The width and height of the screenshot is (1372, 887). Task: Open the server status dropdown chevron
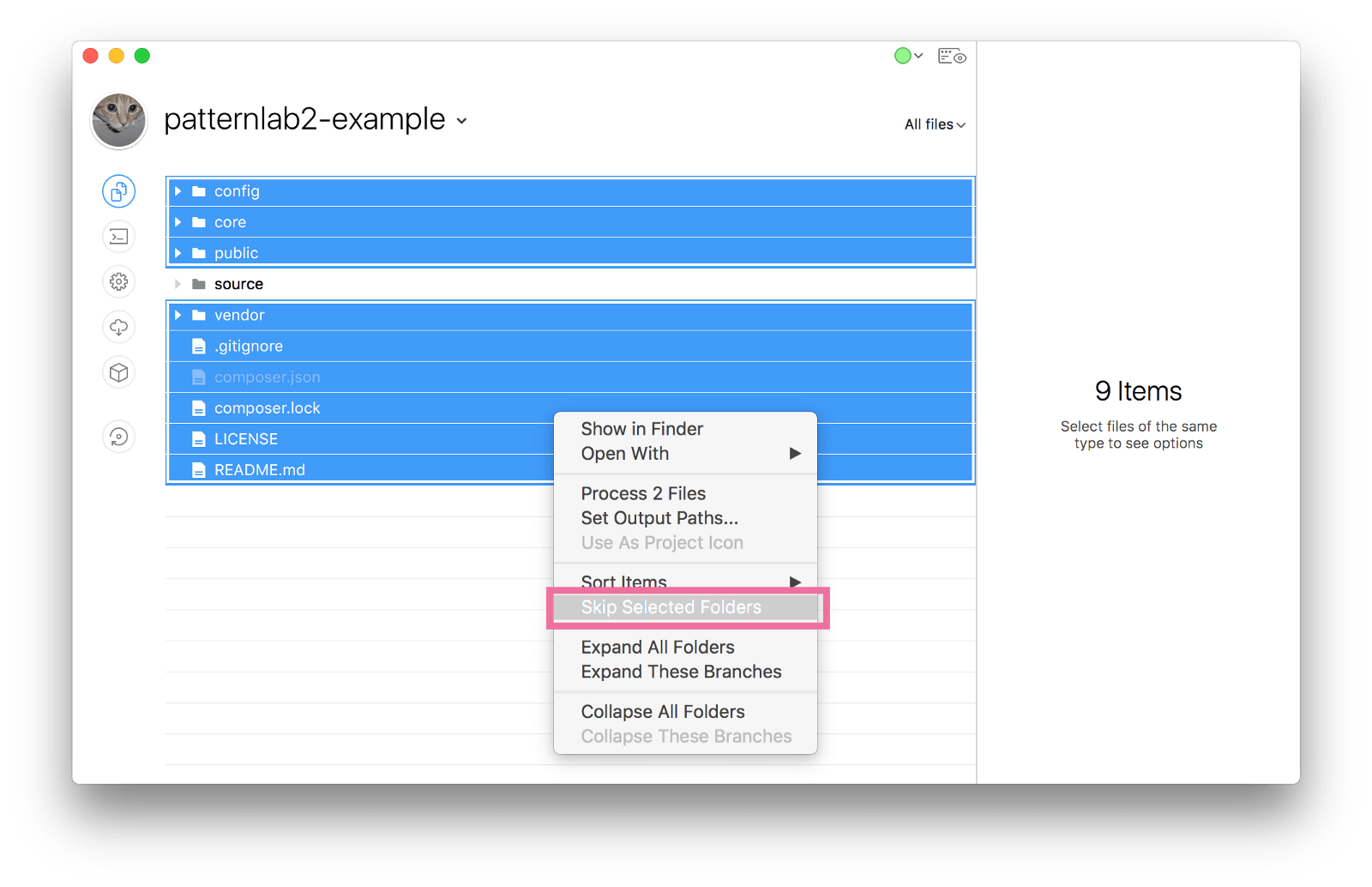(x=917, y=55)
